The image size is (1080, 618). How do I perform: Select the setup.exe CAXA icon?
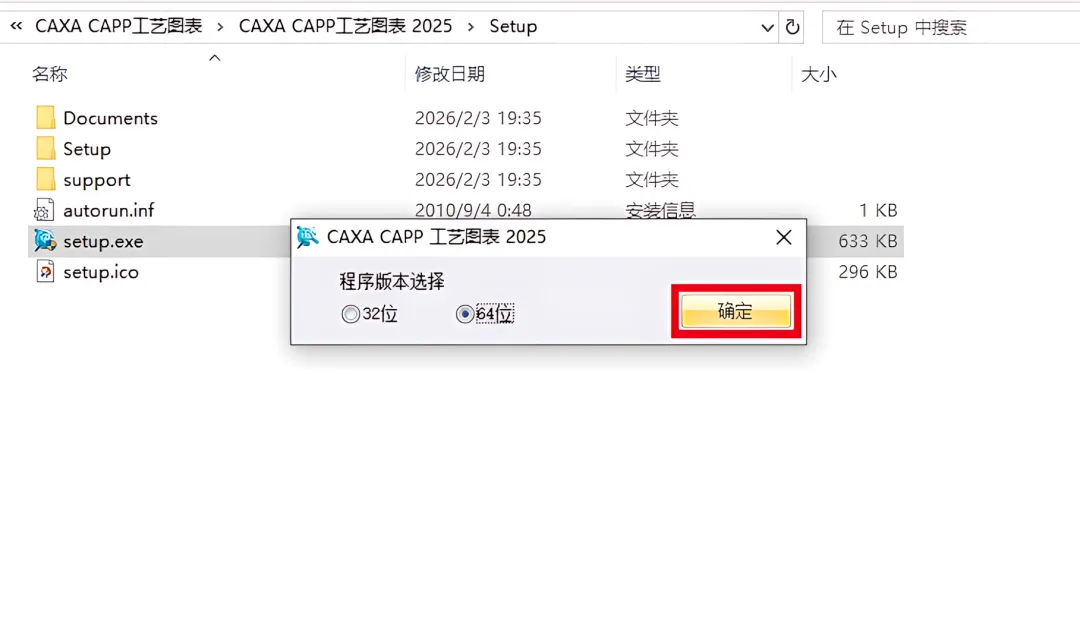pos(45,240)
